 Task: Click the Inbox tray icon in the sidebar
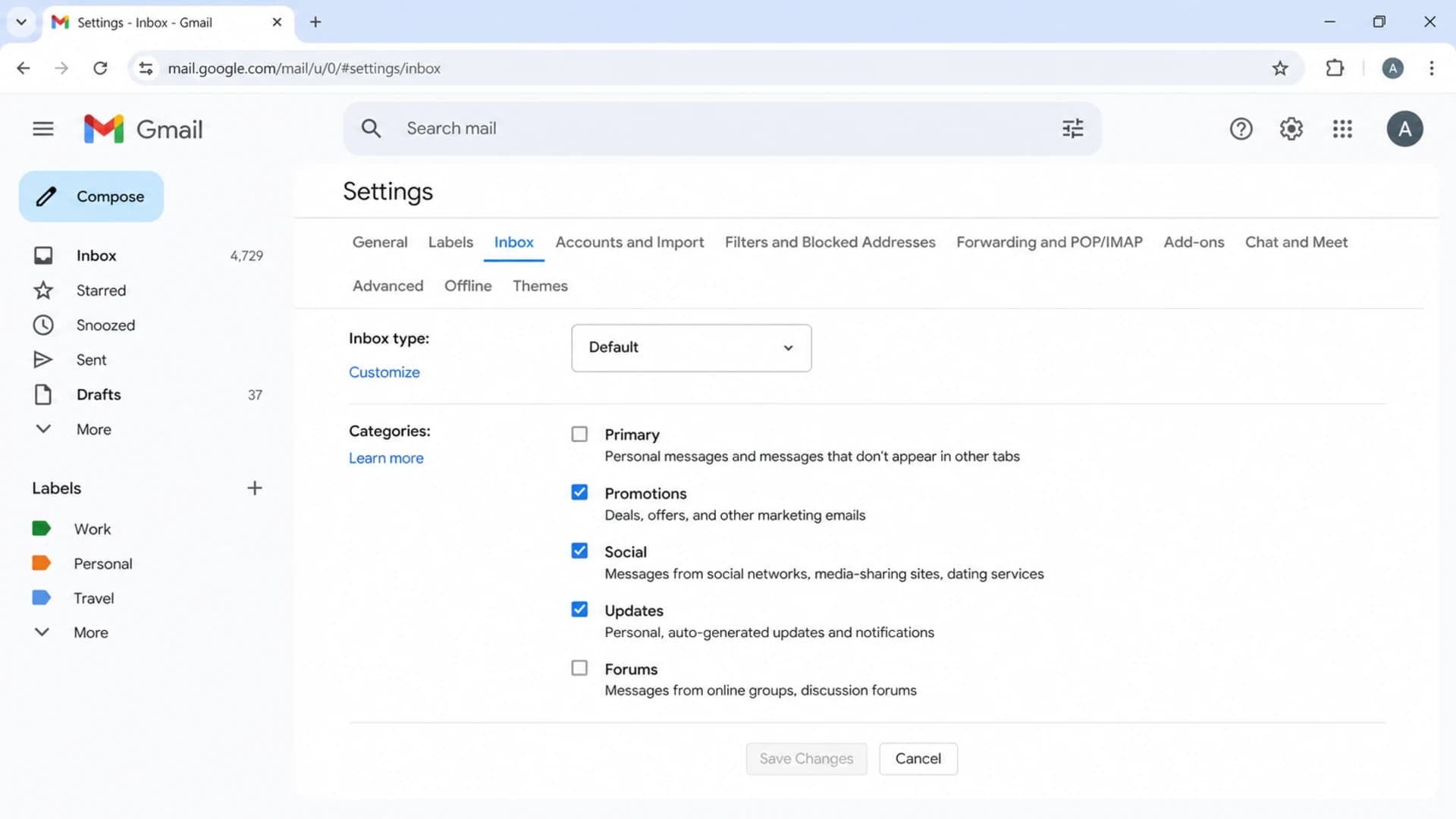pyautogui.click(x=43, y=256)
